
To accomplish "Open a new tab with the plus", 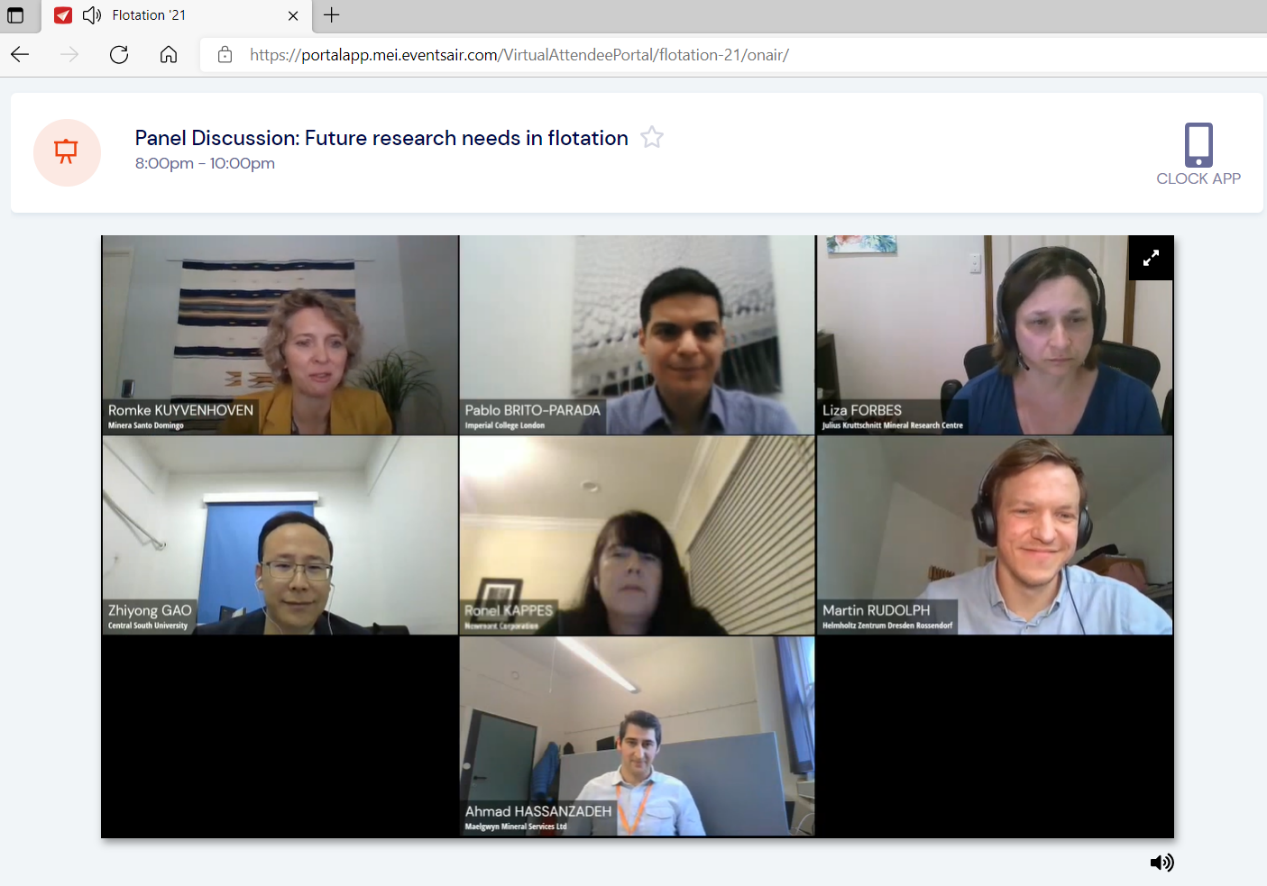I will click(332, 15).
